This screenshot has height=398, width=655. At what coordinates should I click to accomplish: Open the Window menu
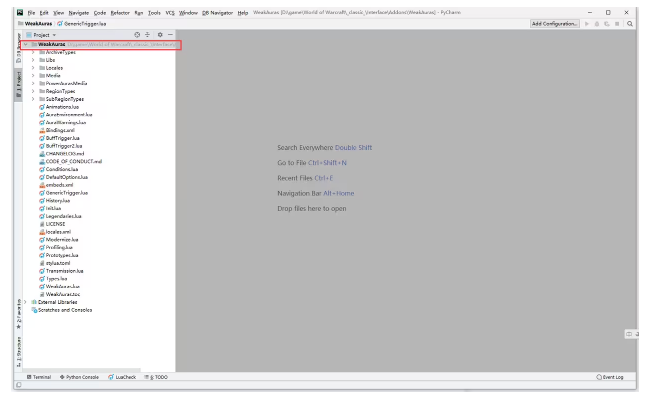188,13
